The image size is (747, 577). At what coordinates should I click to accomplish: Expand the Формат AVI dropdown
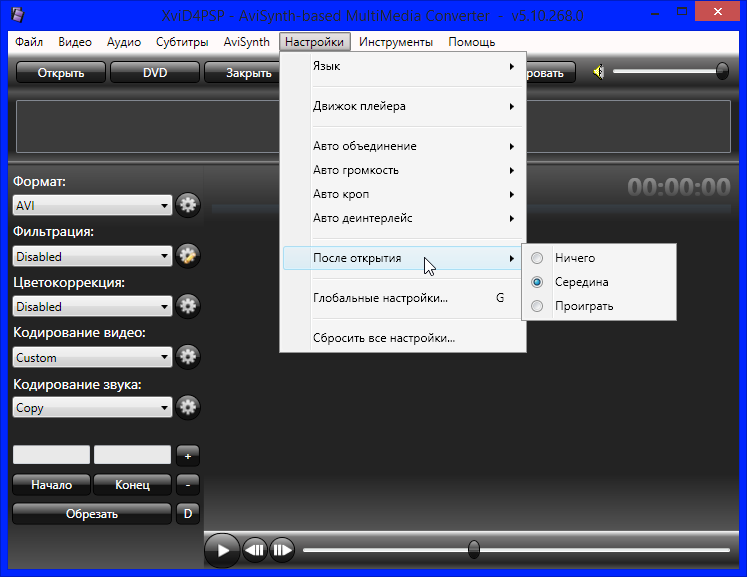(92, 205)
